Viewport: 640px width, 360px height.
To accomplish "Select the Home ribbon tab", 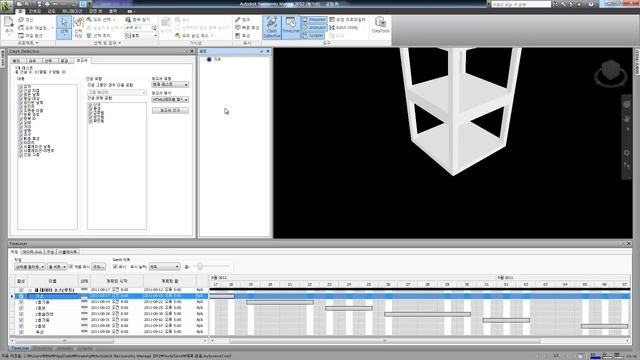I will click(19, 11).
